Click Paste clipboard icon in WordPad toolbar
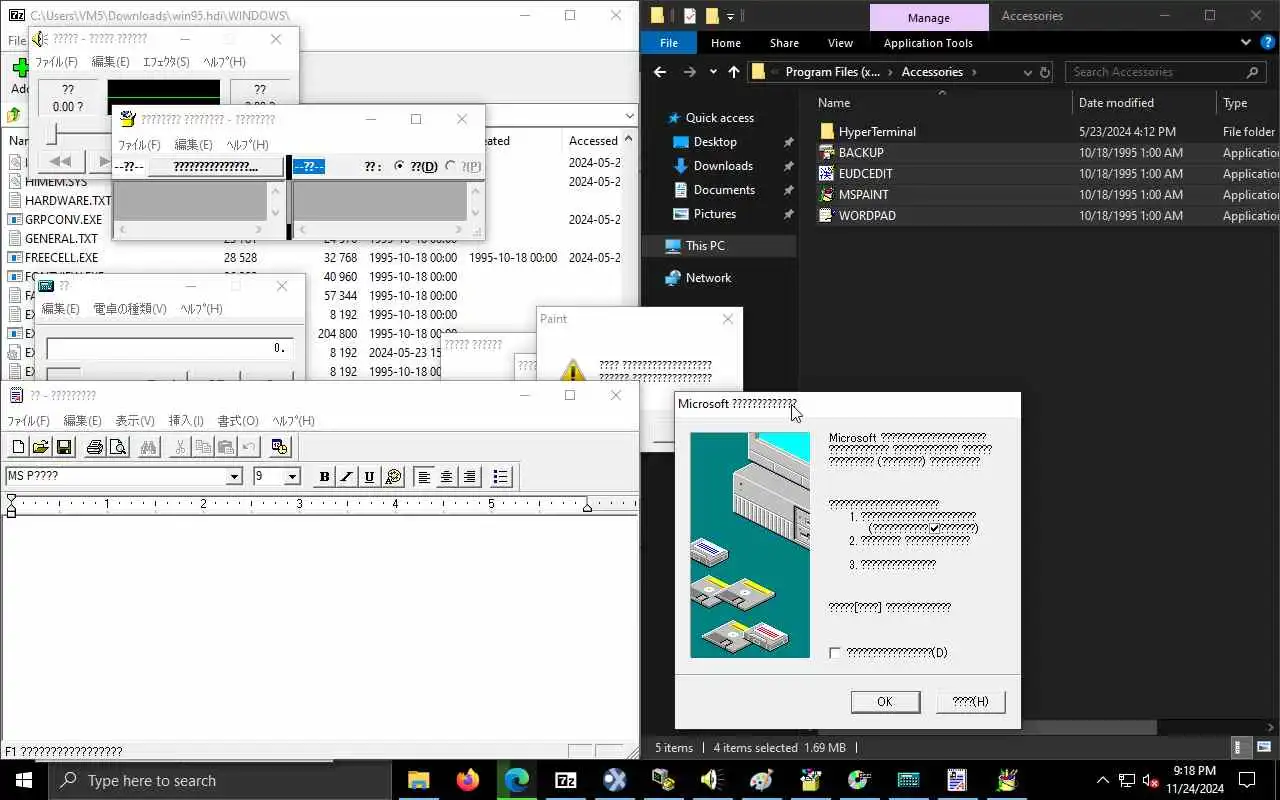The width and height of the screenshot is (1280, 800). [226, 447]
